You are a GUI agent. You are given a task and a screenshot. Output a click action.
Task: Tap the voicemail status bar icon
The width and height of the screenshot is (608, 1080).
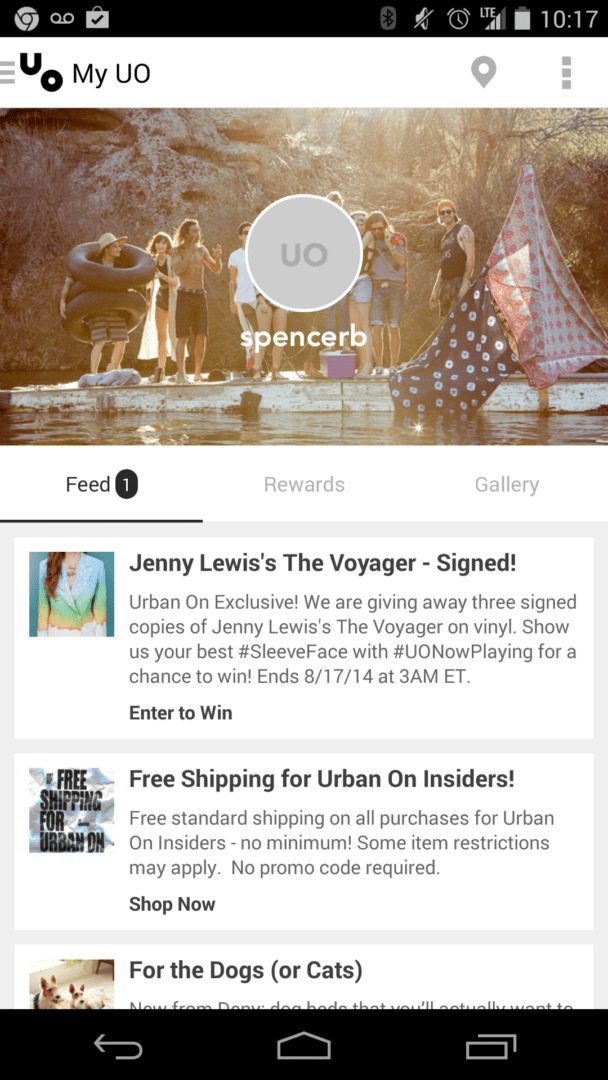pos(61,19)
